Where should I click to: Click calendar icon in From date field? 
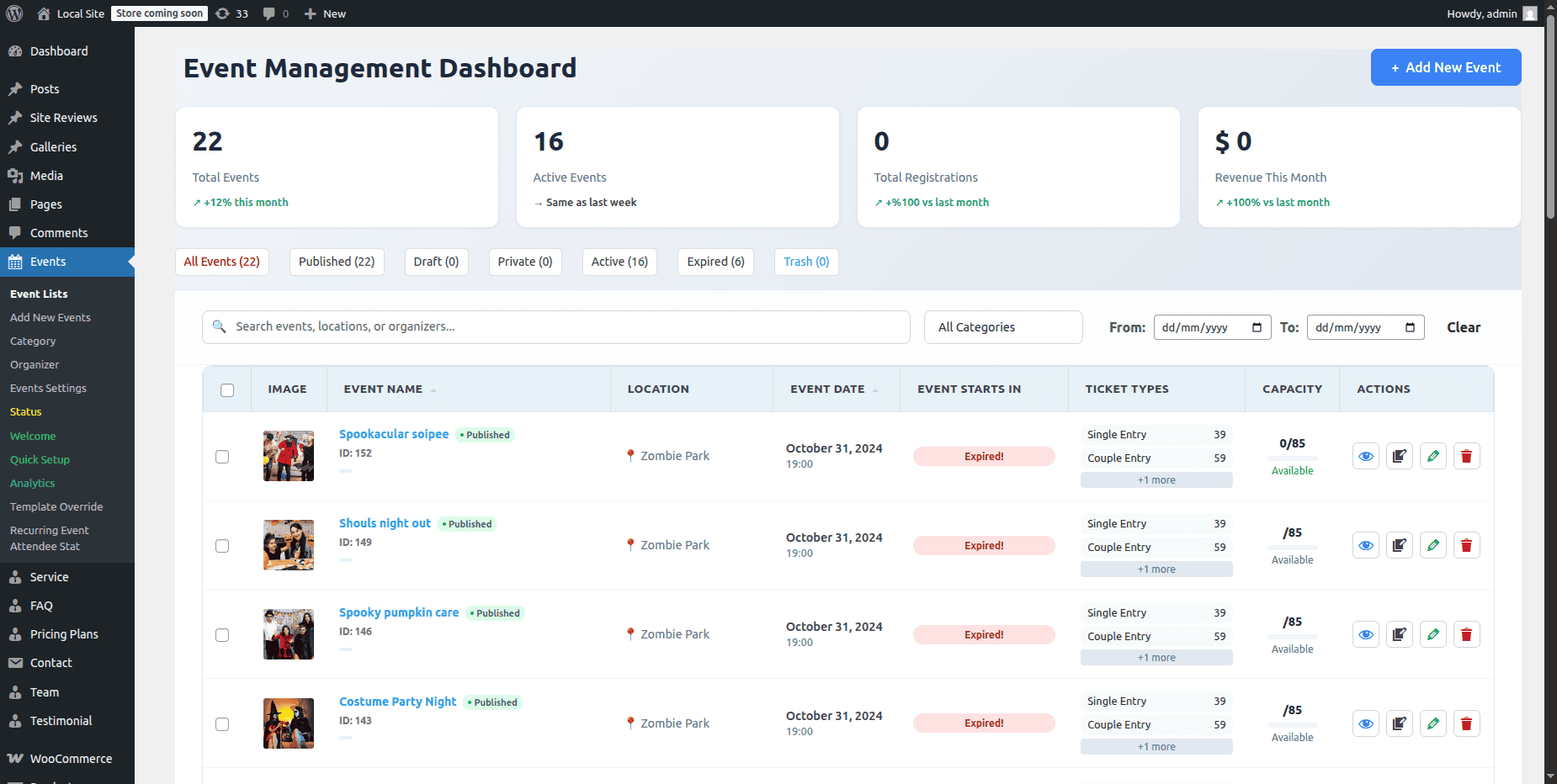tap(1257, 327)
